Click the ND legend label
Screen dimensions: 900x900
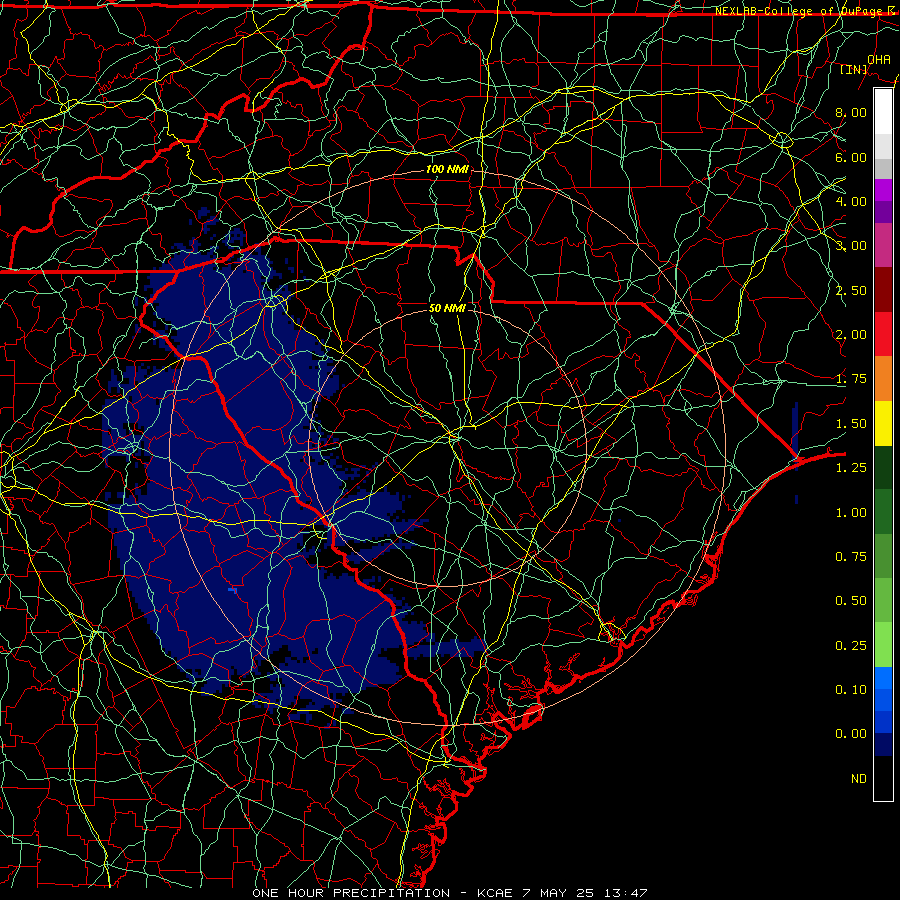click(x=859, y=779)
